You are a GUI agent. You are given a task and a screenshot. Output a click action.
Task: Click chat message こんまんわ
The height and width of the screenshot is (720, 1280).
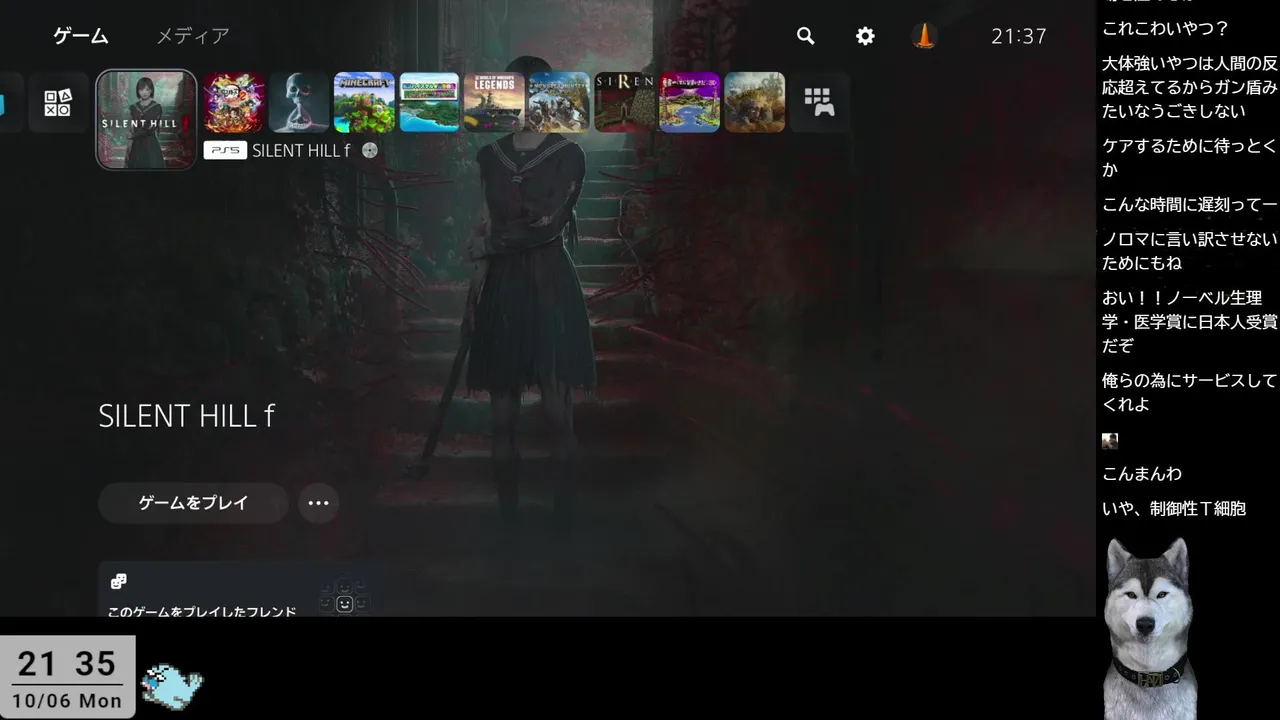pyautogui.click(x=1142, y=474)
